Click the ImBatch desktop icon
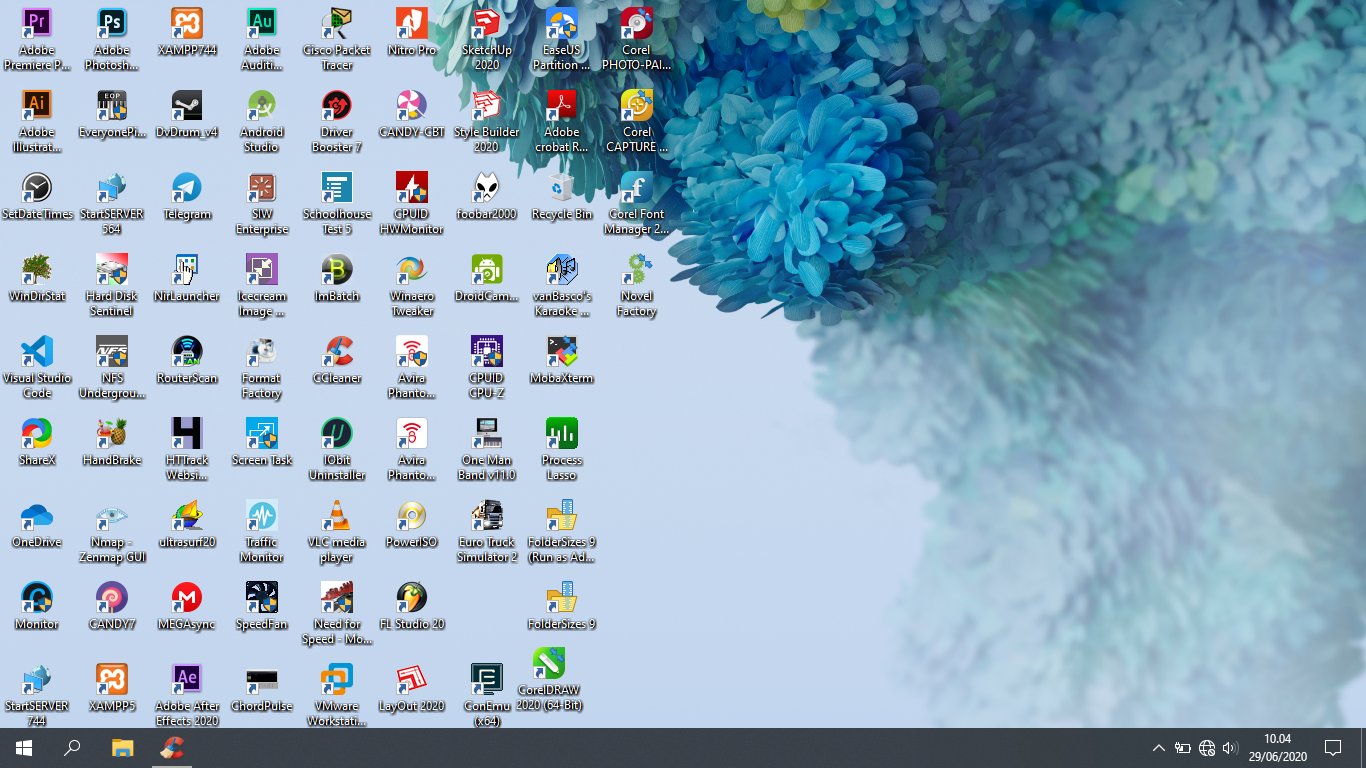The image size is (1366, 768). click(337, 278)
